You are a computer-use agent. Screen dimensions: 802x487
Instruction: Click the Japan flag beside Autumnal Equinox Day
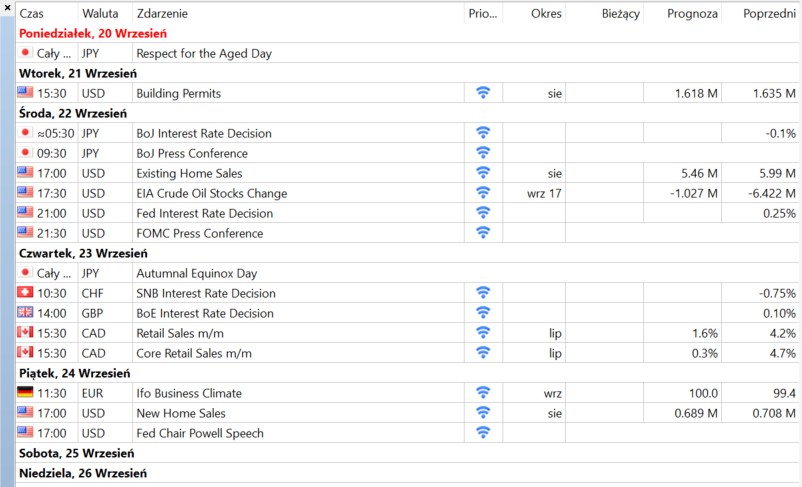point(25,272)
